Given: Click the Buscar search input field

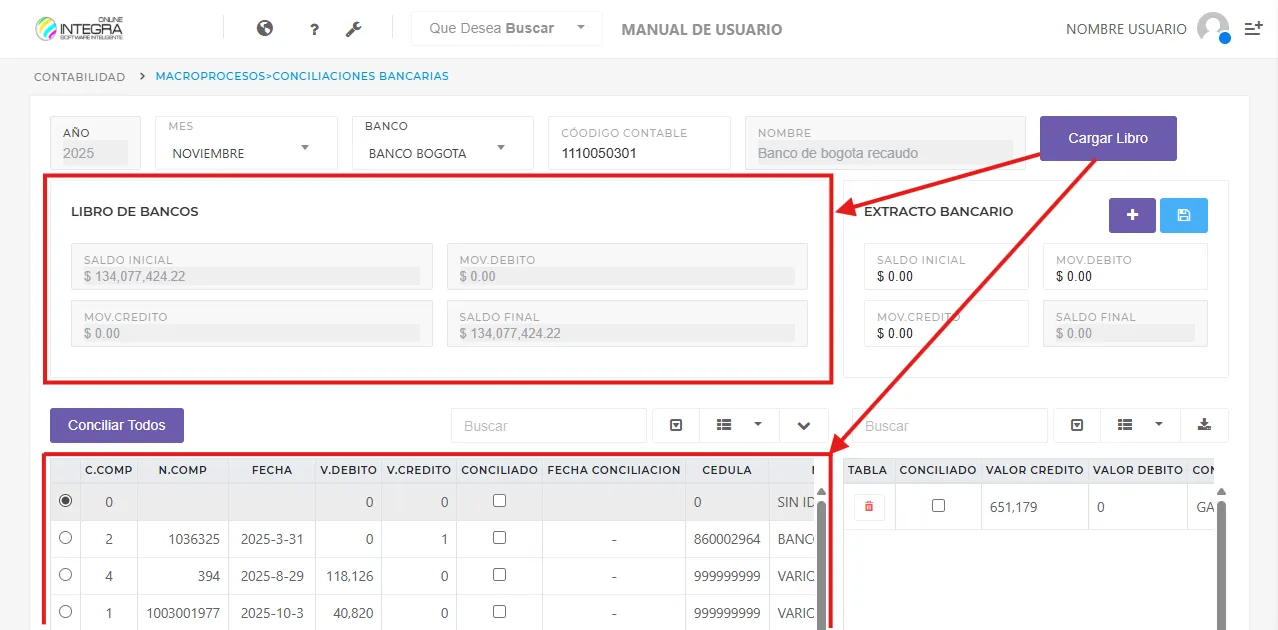Looking at the screenshot, I should [x=548, y=425].
